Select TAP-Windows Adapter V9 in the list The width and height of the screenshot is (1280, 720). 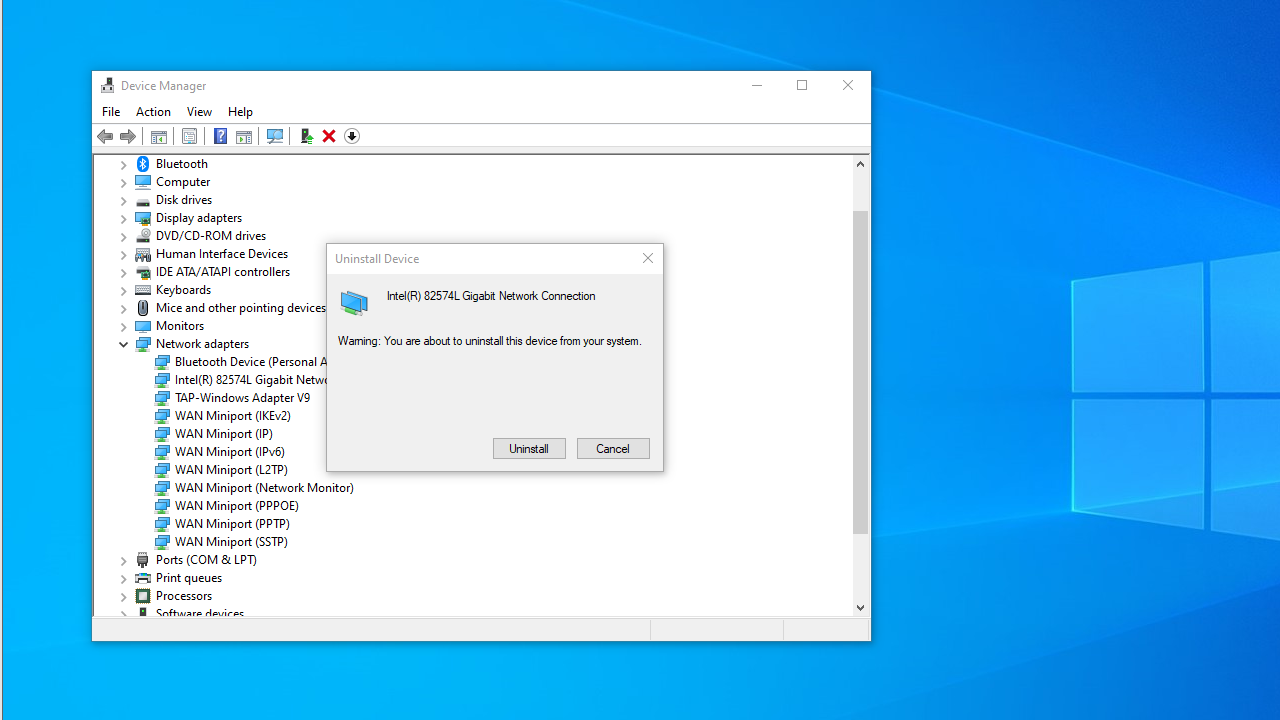tap(242, 398)
